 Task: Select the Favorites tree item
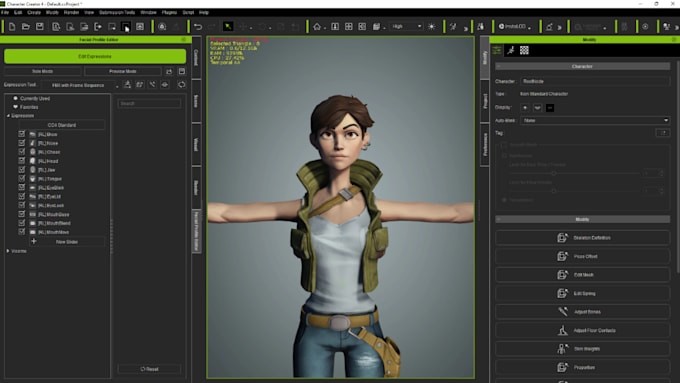29,107
